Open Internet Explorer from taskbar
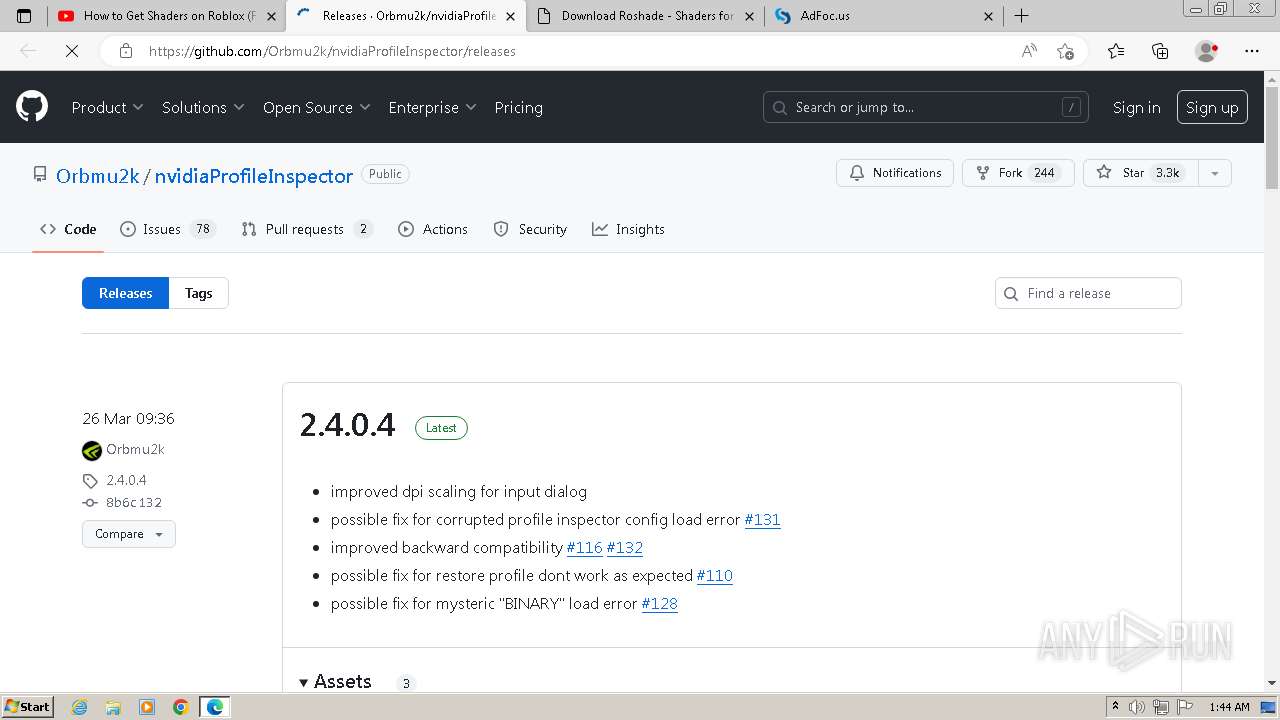1280x720 pixels. (80, 707)
